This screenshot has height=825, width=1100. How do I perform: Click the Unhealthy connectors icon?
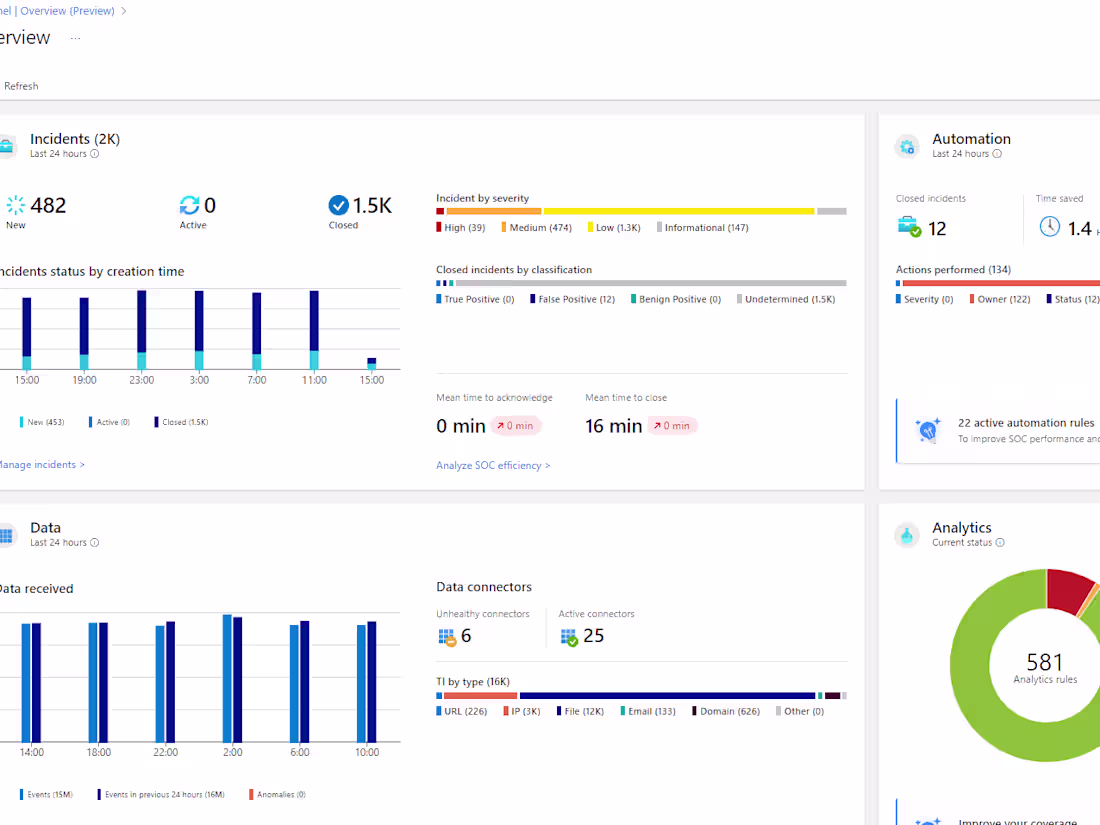[446, 637]
